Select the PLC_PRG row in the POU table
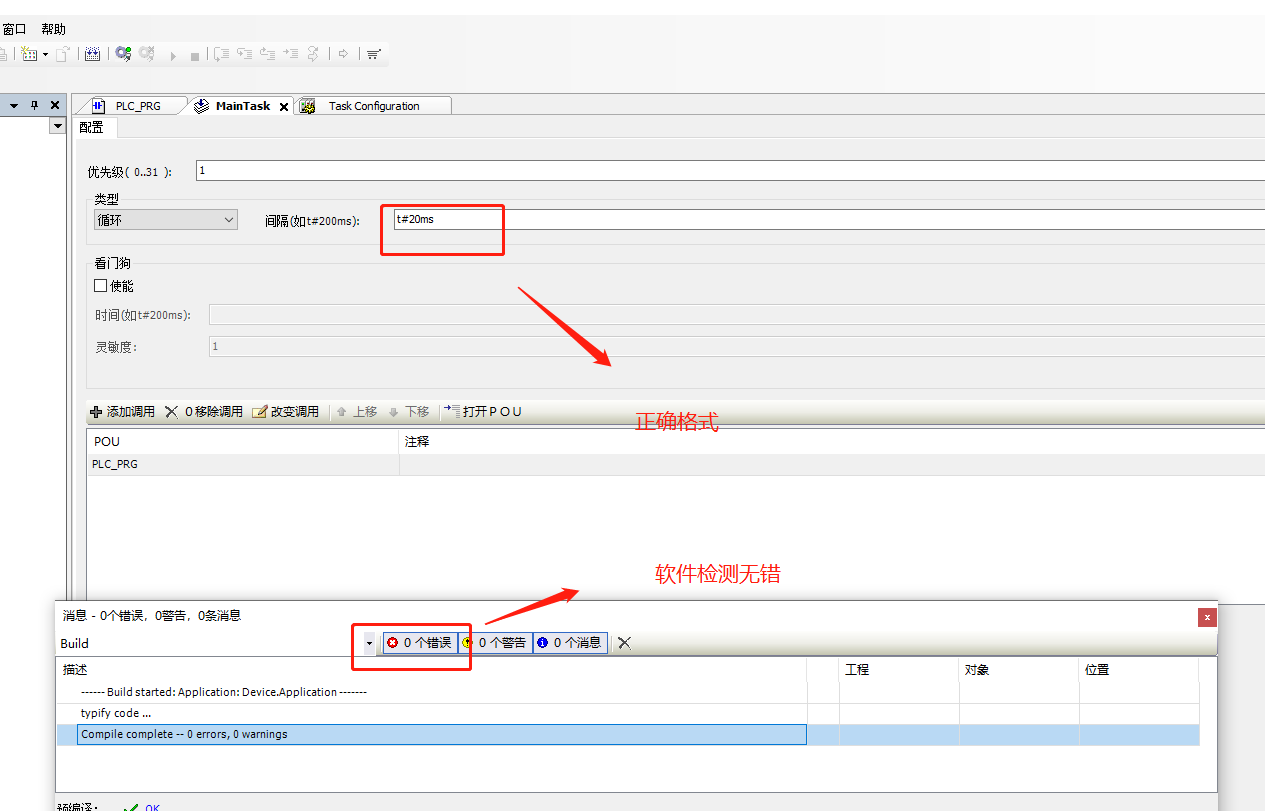 point(675,464)
